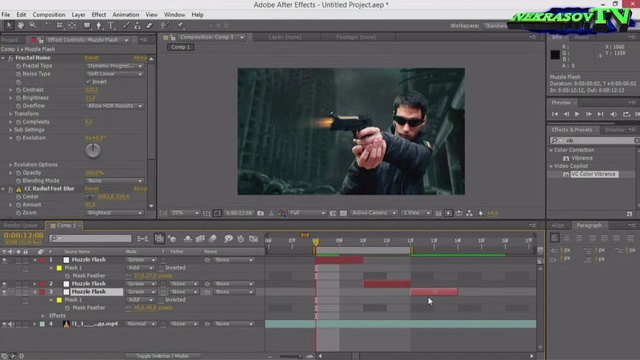
Task: Select the Type text tool
Action: pyautogui.click(x=111, y=25)
